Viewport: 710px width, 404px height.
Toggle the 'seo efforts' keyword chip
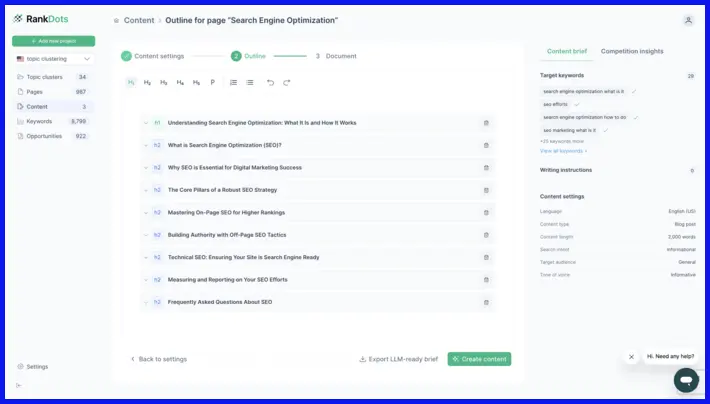click(556, 105)
